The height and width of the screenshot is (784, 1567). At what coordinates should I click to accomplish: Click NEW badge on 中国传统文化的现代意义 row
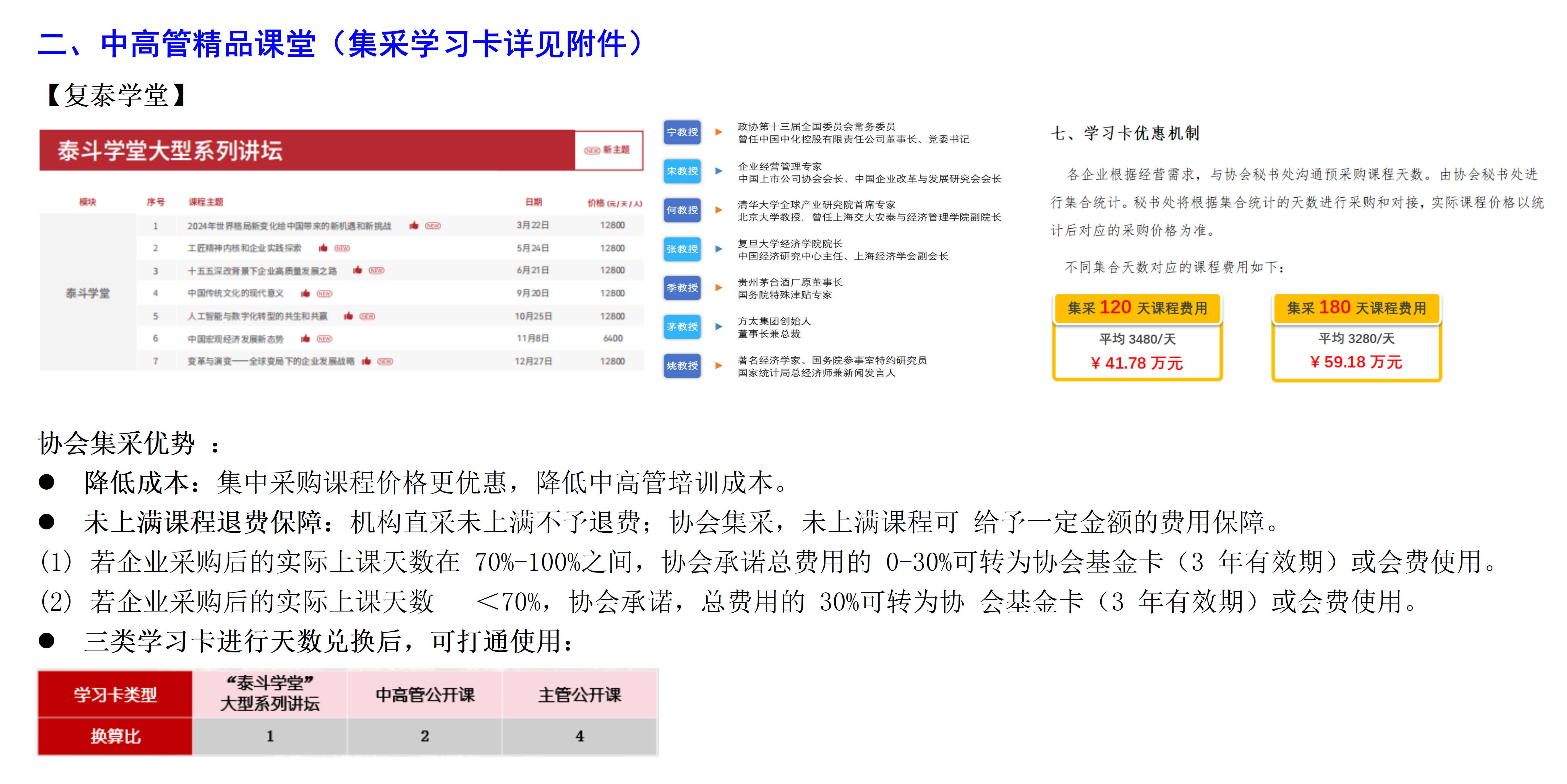(324, 294)
